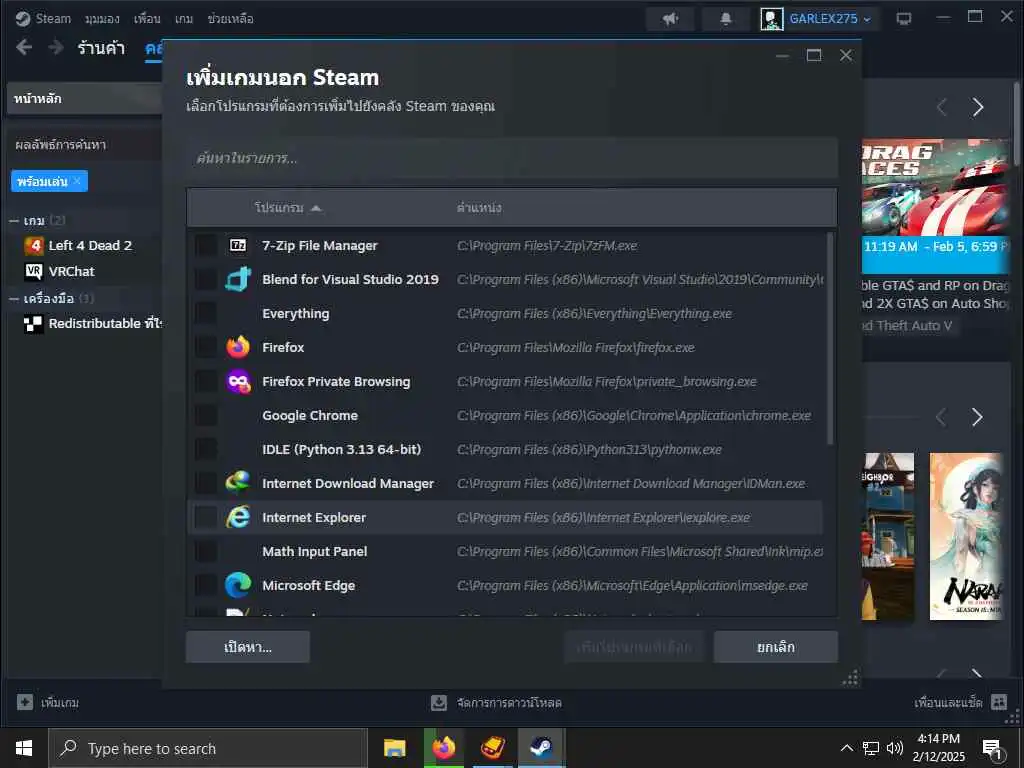Image resolution: width=1024 pixels, height=768 pixels.
Task: Open the Windows Start menu
Action: pos(24,748)
